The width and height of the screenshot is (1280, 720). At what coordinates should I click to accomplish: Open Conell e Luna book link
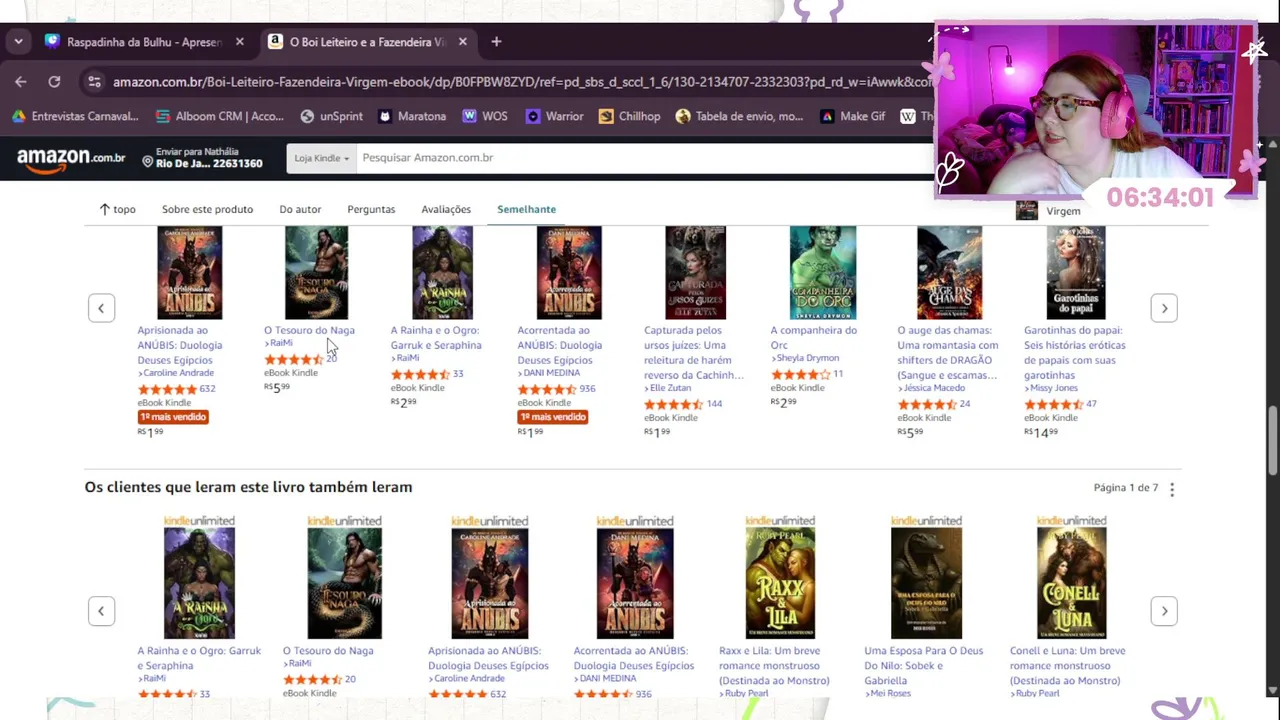point(1067,665)
